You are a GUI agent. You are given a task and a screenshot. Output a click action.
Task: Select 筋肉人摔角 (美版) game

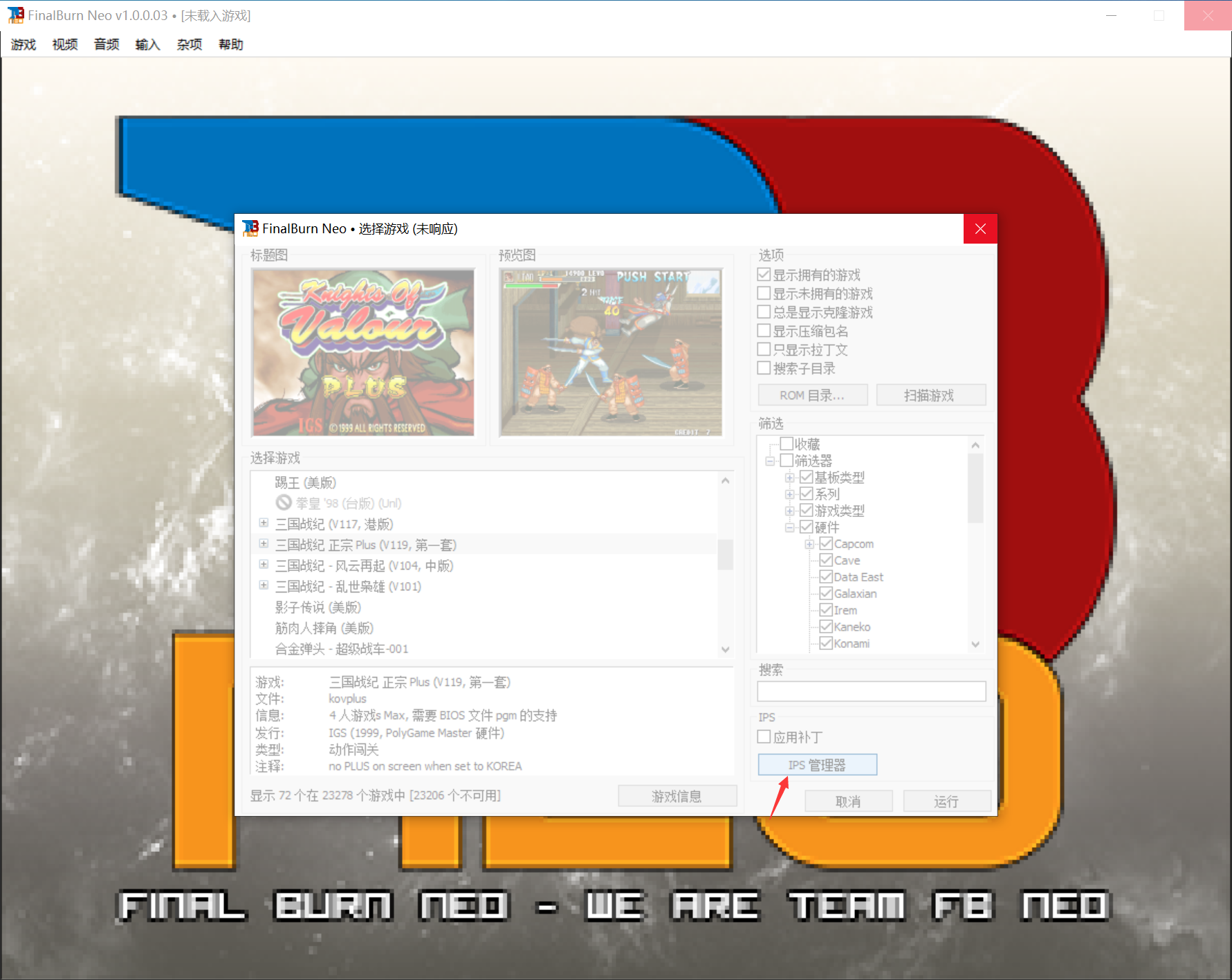pos(324,628)
